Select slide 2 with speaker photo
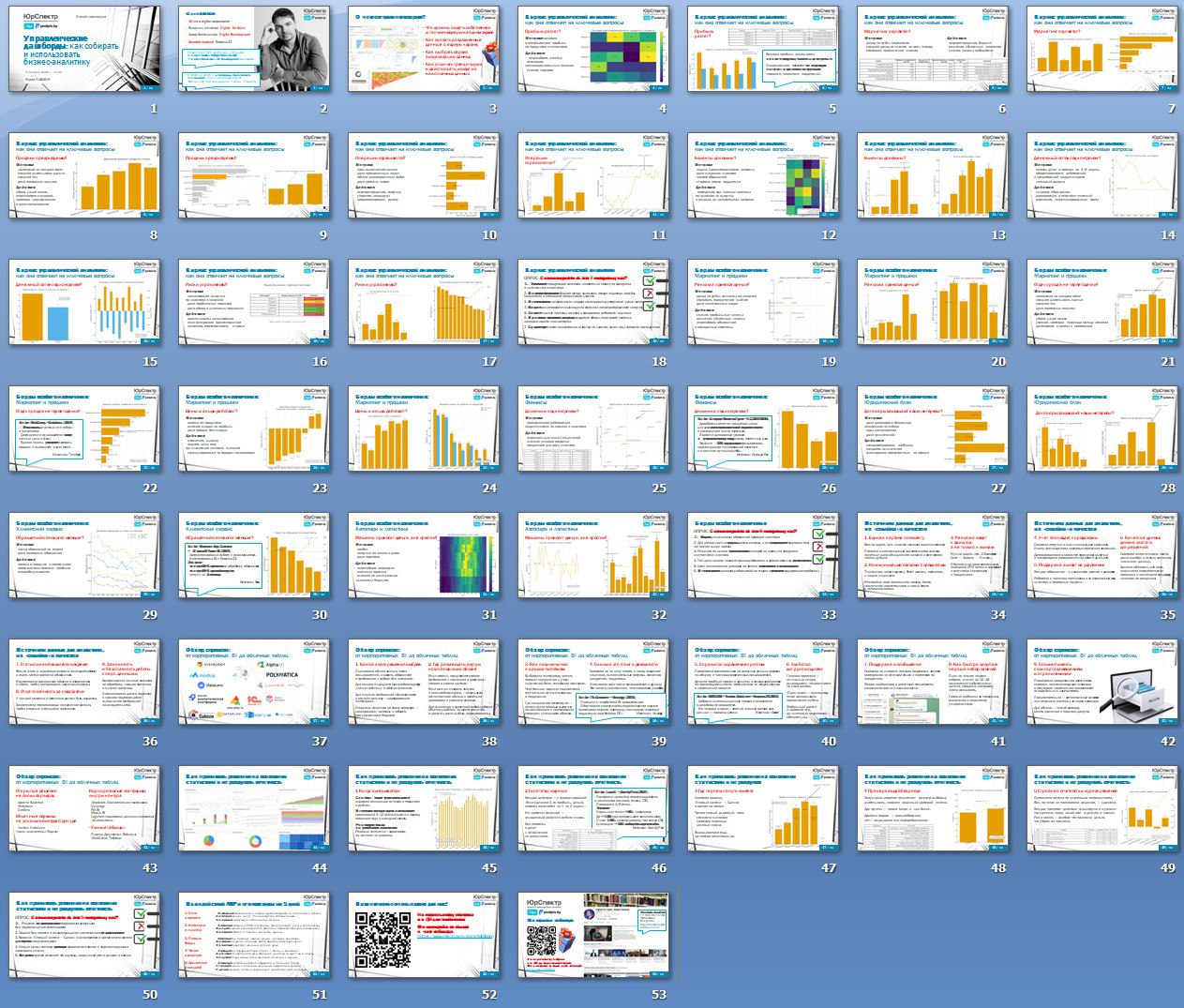The width and height of the screenshot is (1184, 1008). click(253, 49)
